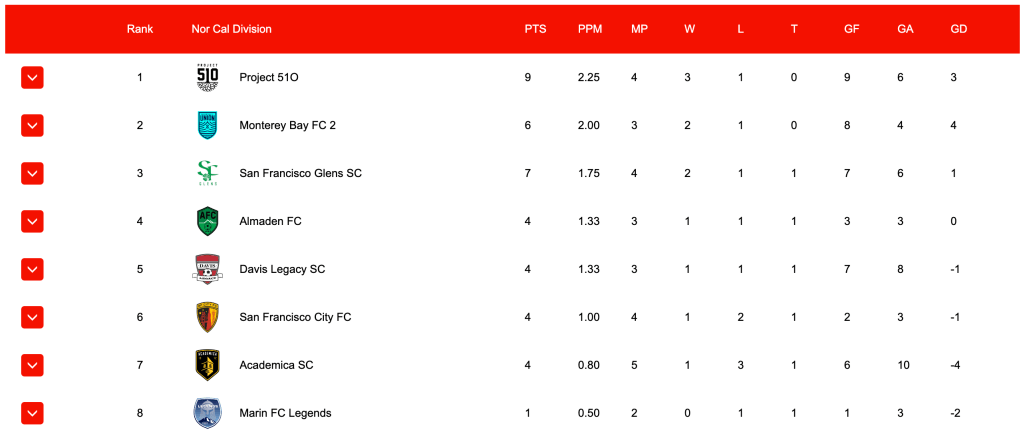This screenshot has width=1023, height=430.
Task: Expand the San Francisco Glens SC row
Action: (32, 173)
